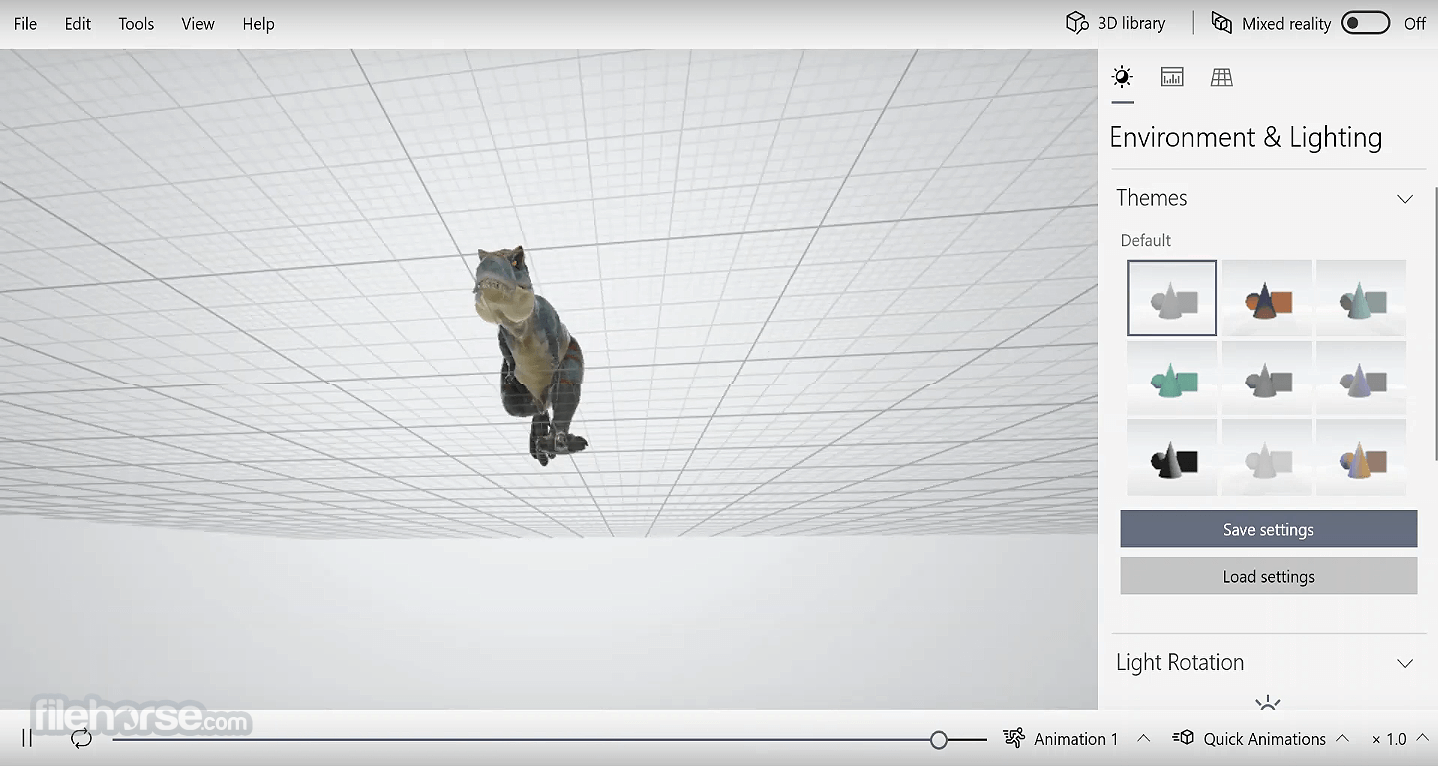Select the purple and tan theme thumbnail

coord(1361,458)
